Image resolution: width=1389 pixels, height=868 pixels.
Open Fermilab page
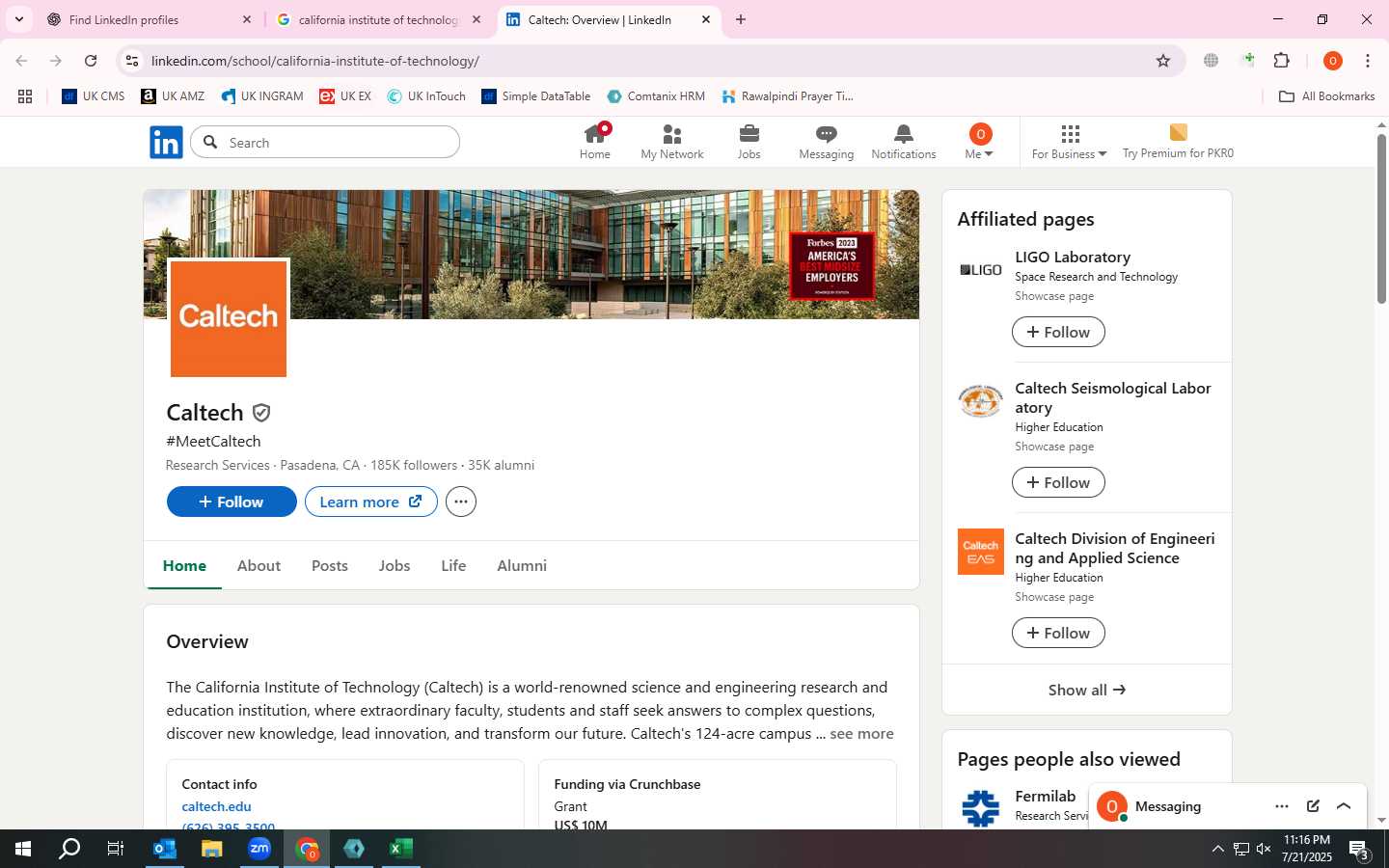point(1045,797)
